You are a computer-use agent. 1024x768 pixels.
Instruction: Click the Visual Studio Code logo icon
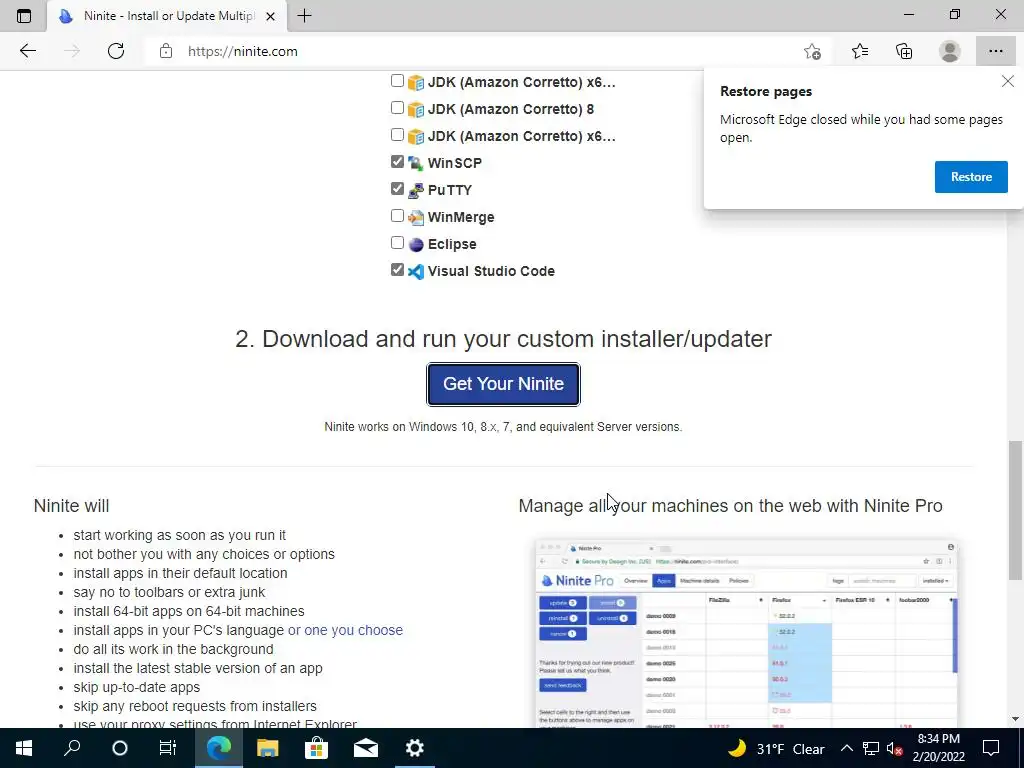pyautogui.click(x=416, y=272)
